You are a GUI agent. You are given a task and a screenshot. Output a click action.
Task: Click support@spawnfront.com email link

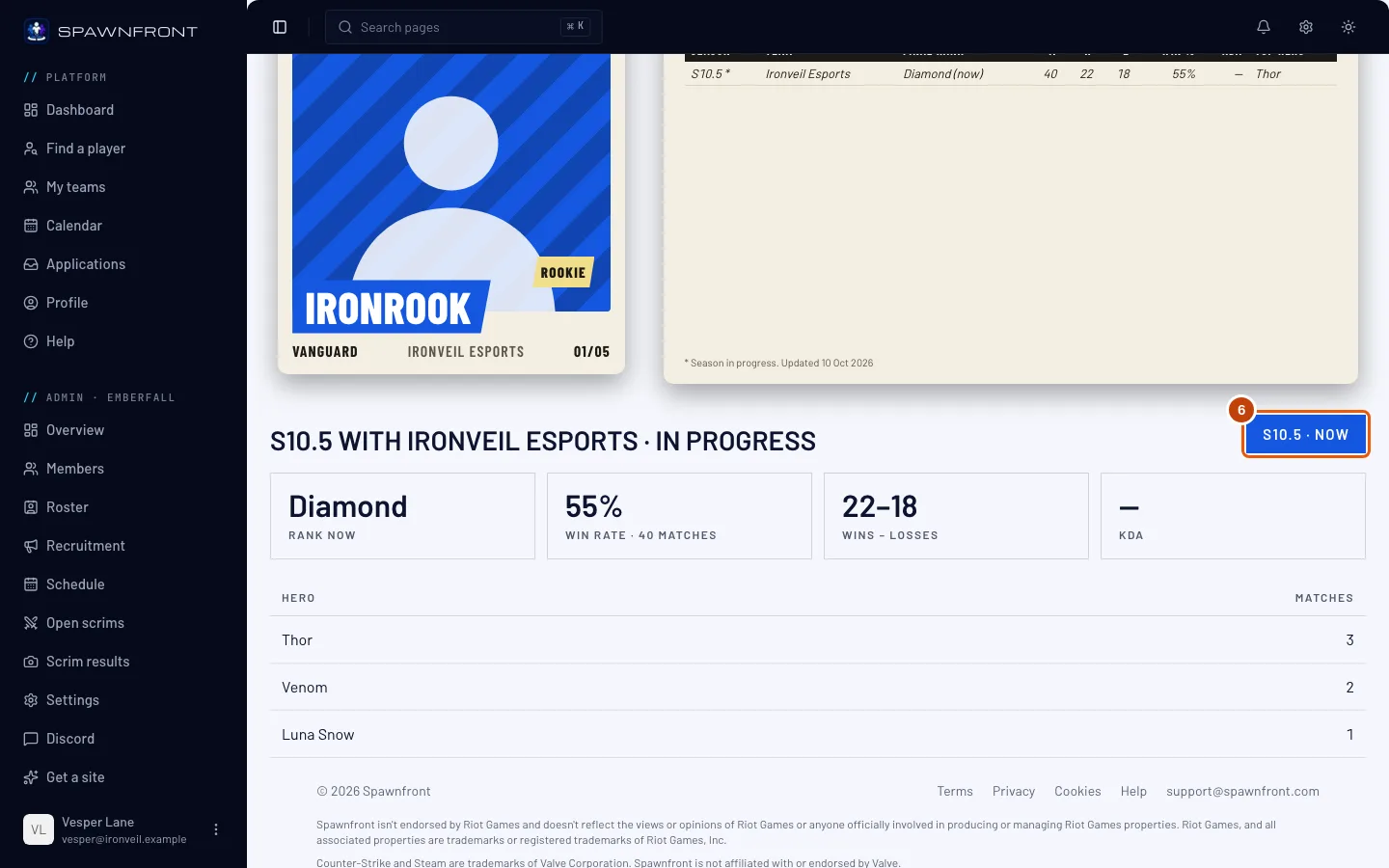[1242, 791]
